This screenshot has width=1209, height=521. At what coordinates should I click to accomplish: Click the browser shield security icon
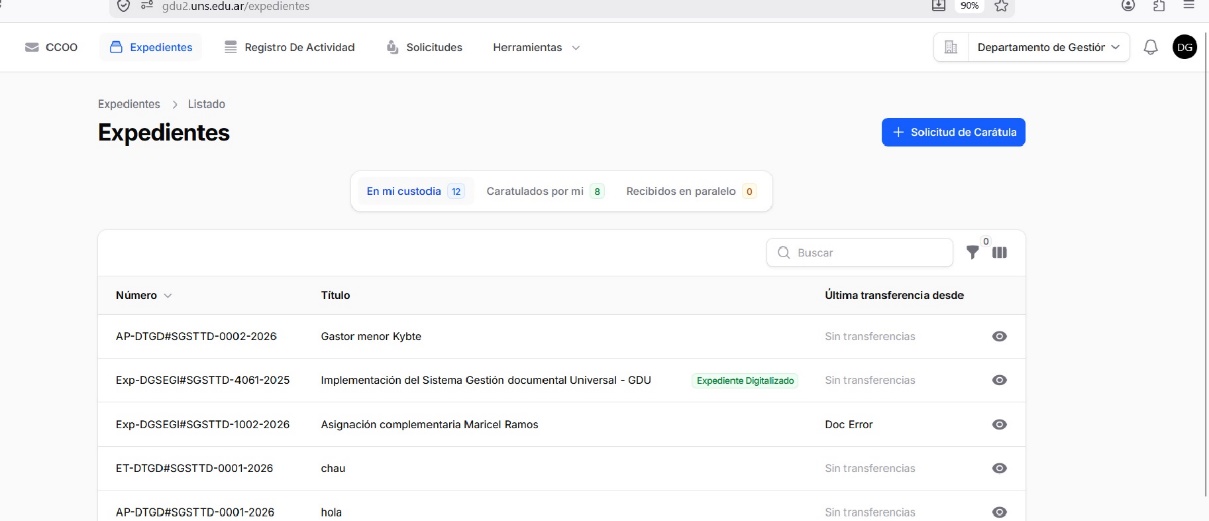(x=123, y=6)
